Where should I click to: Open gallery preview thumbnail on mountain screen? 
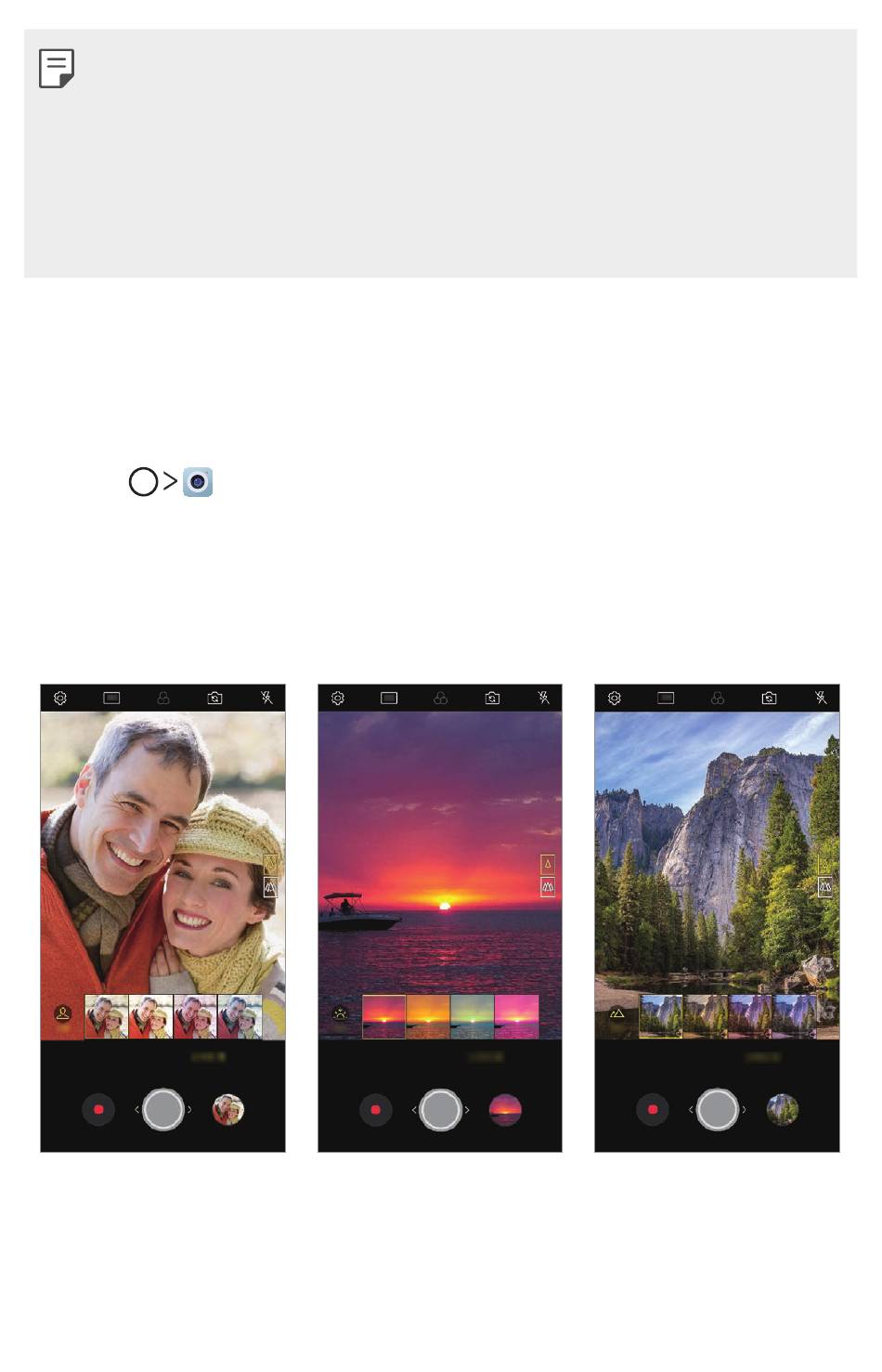click(783, 1110)
